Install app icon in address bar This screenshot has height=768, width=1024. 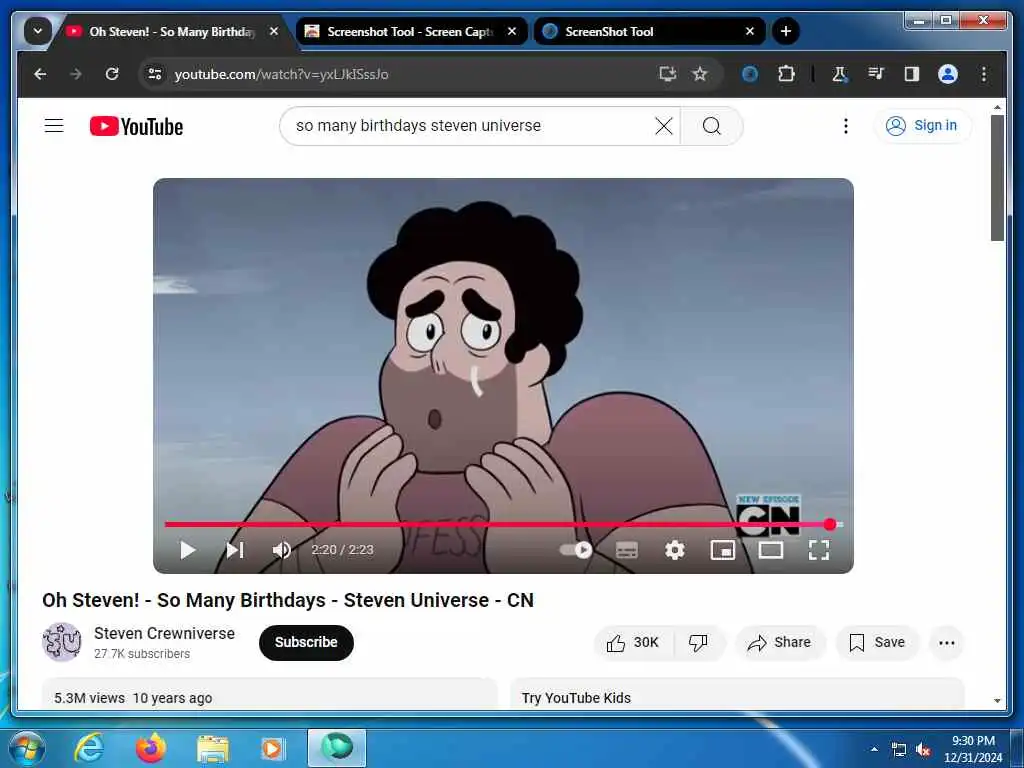click(667, 74)
